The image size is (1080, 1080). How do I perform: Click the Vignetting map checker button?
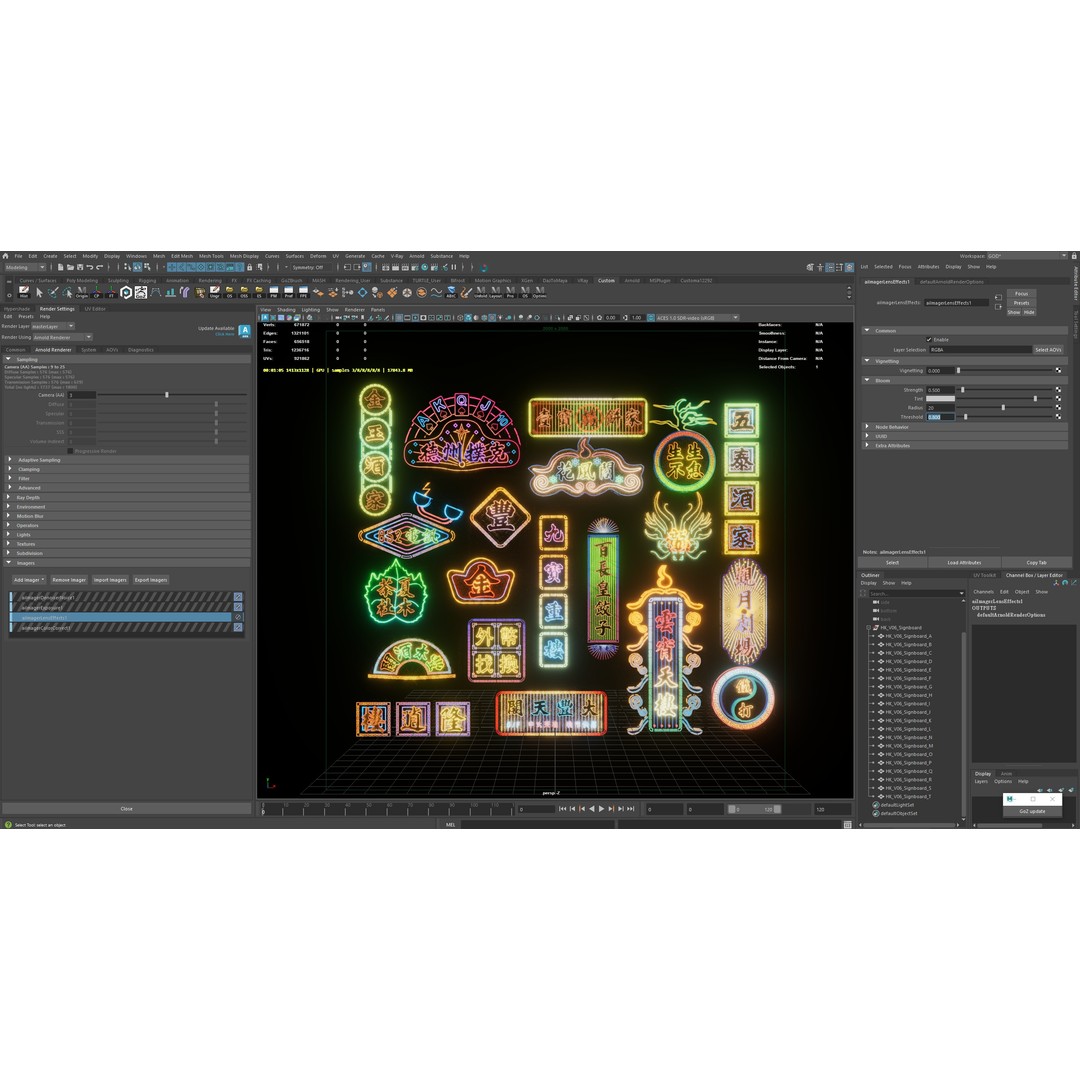[1059, 371]
